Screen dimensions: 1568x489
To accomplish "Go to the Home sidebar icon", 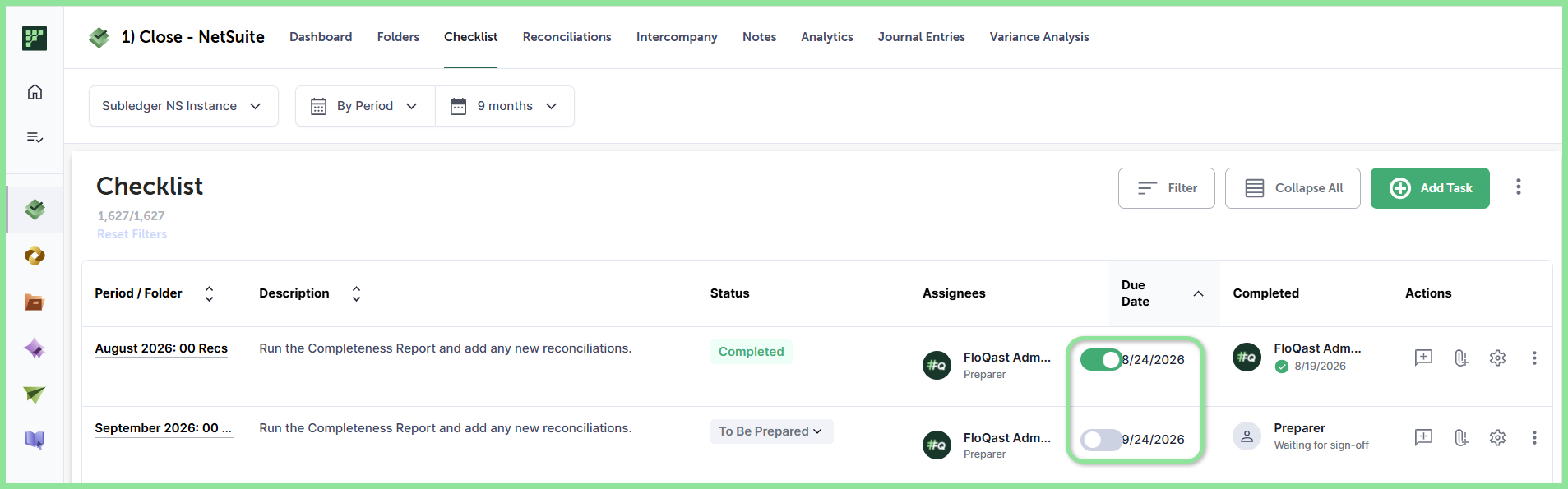I will click(x=35, y=92).
